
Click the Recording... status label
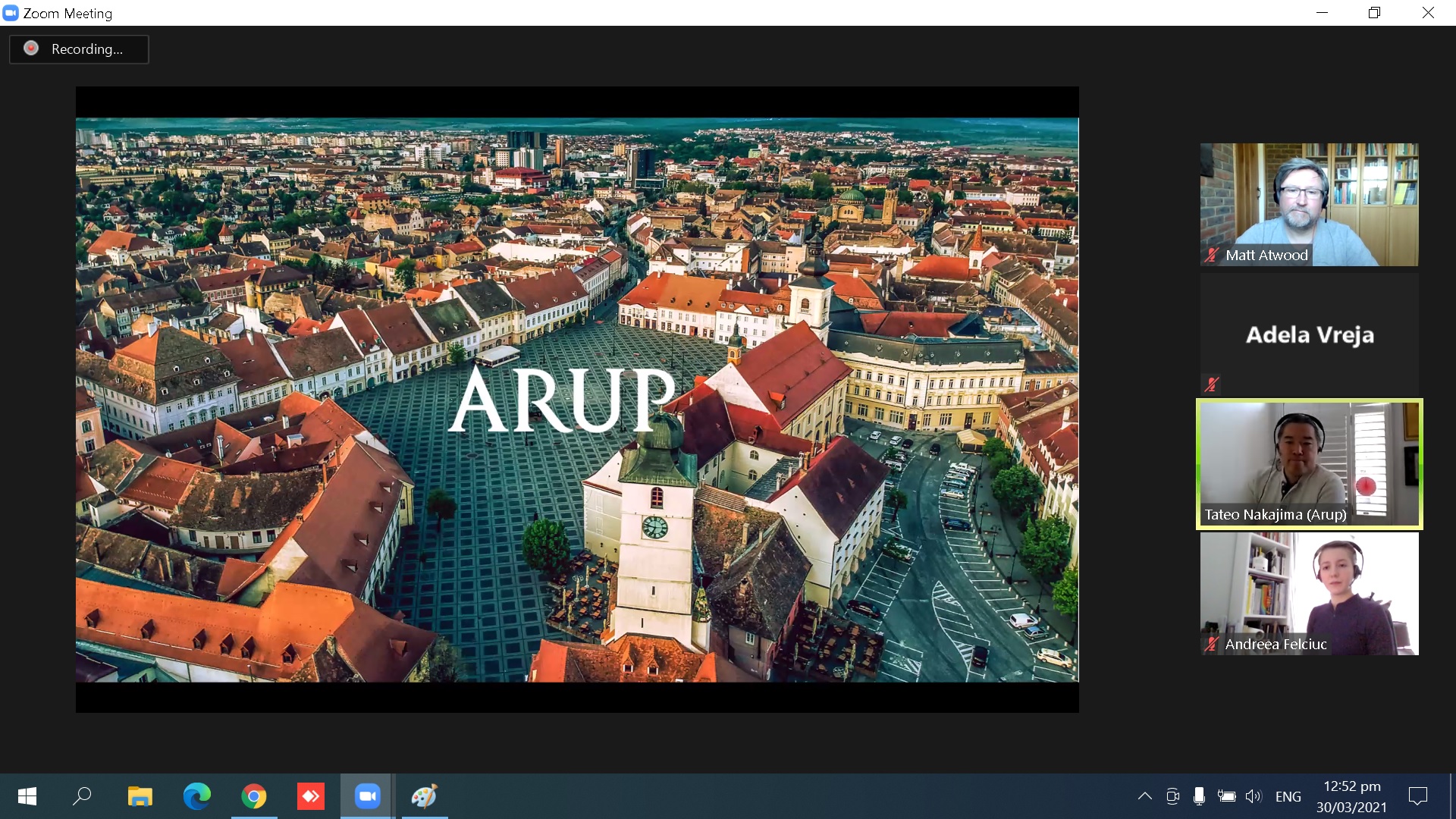click(87, 49)
